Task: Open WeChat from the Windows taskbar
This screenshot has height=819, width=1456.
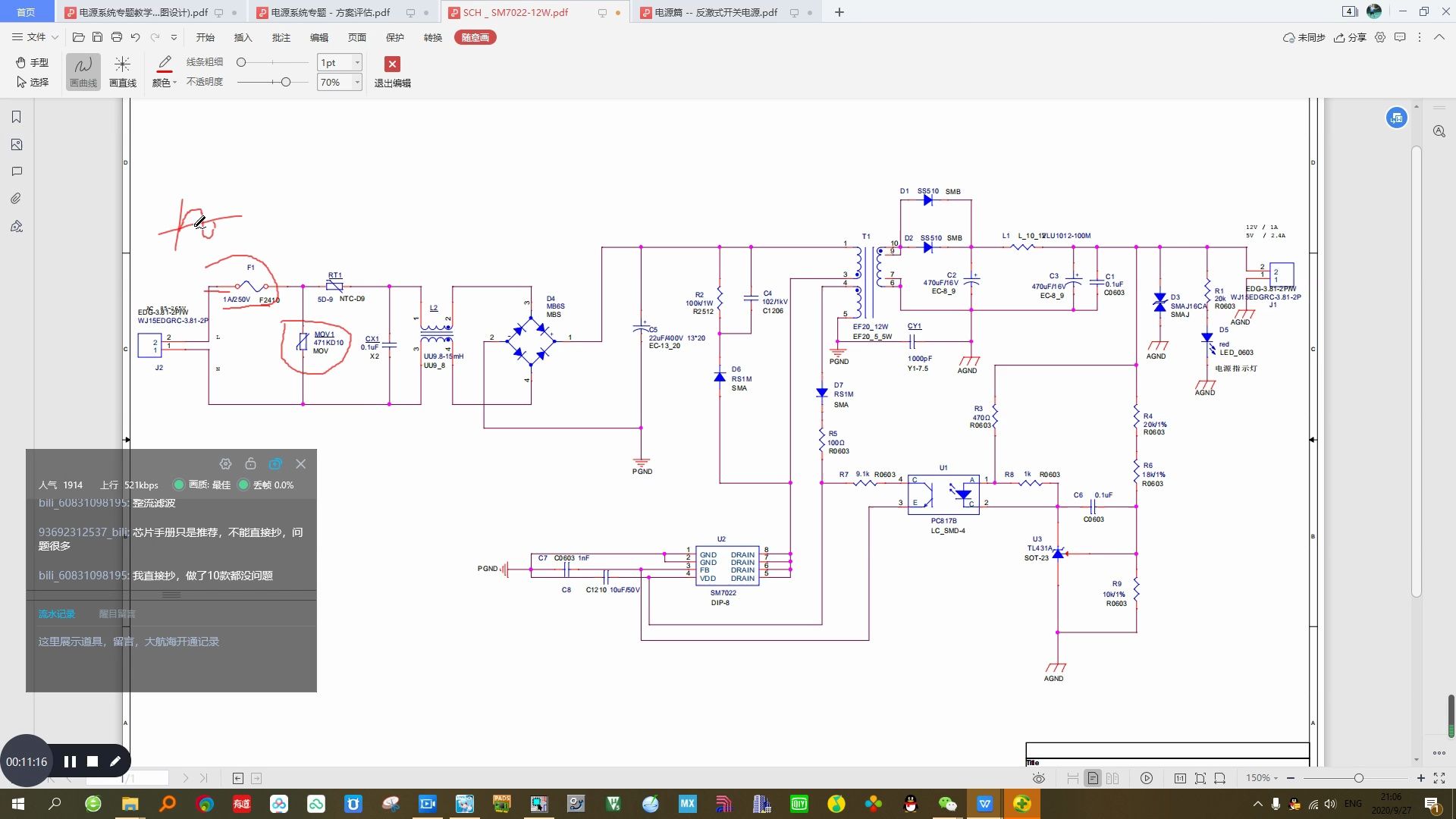Action: coord(947,804)
